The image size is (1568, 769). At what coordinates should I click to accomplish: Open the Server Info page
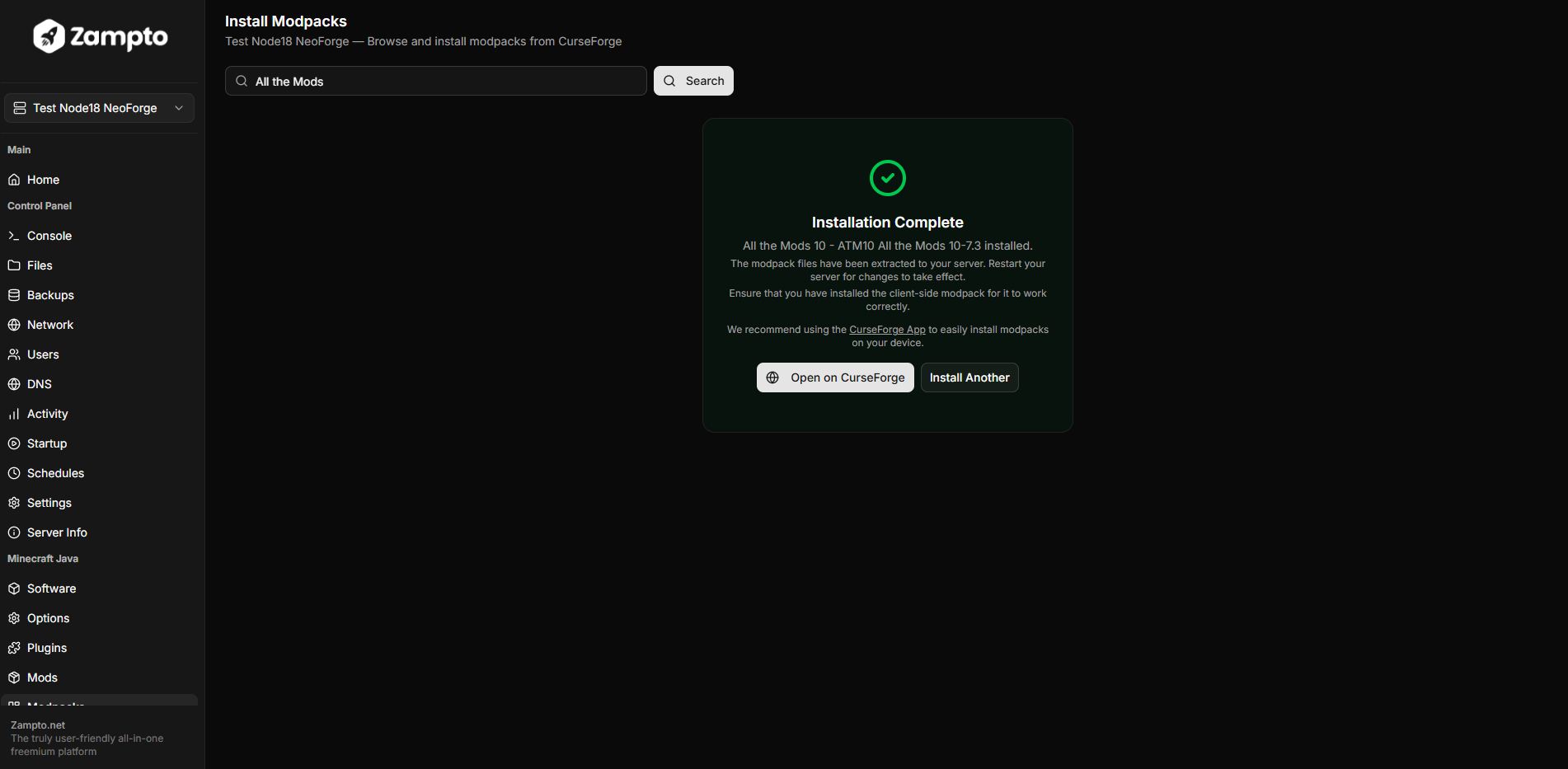click(99, 532)
